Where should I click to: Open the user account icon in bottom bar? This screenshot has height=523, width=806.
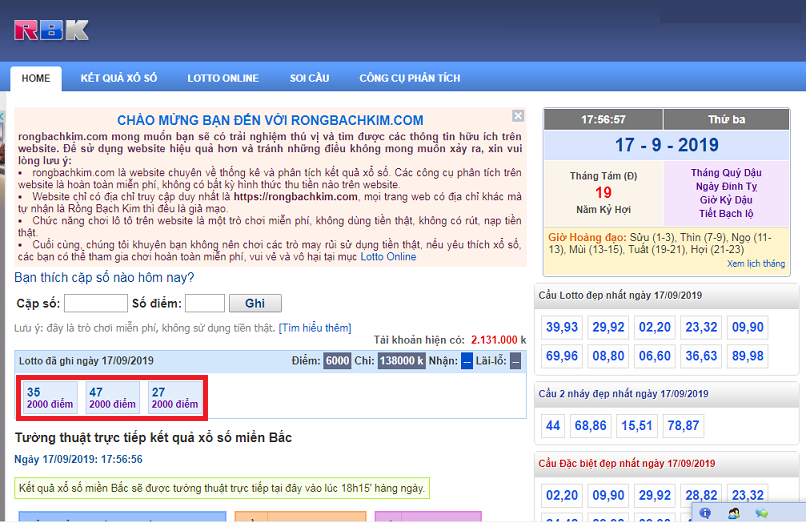click(733, 513)
